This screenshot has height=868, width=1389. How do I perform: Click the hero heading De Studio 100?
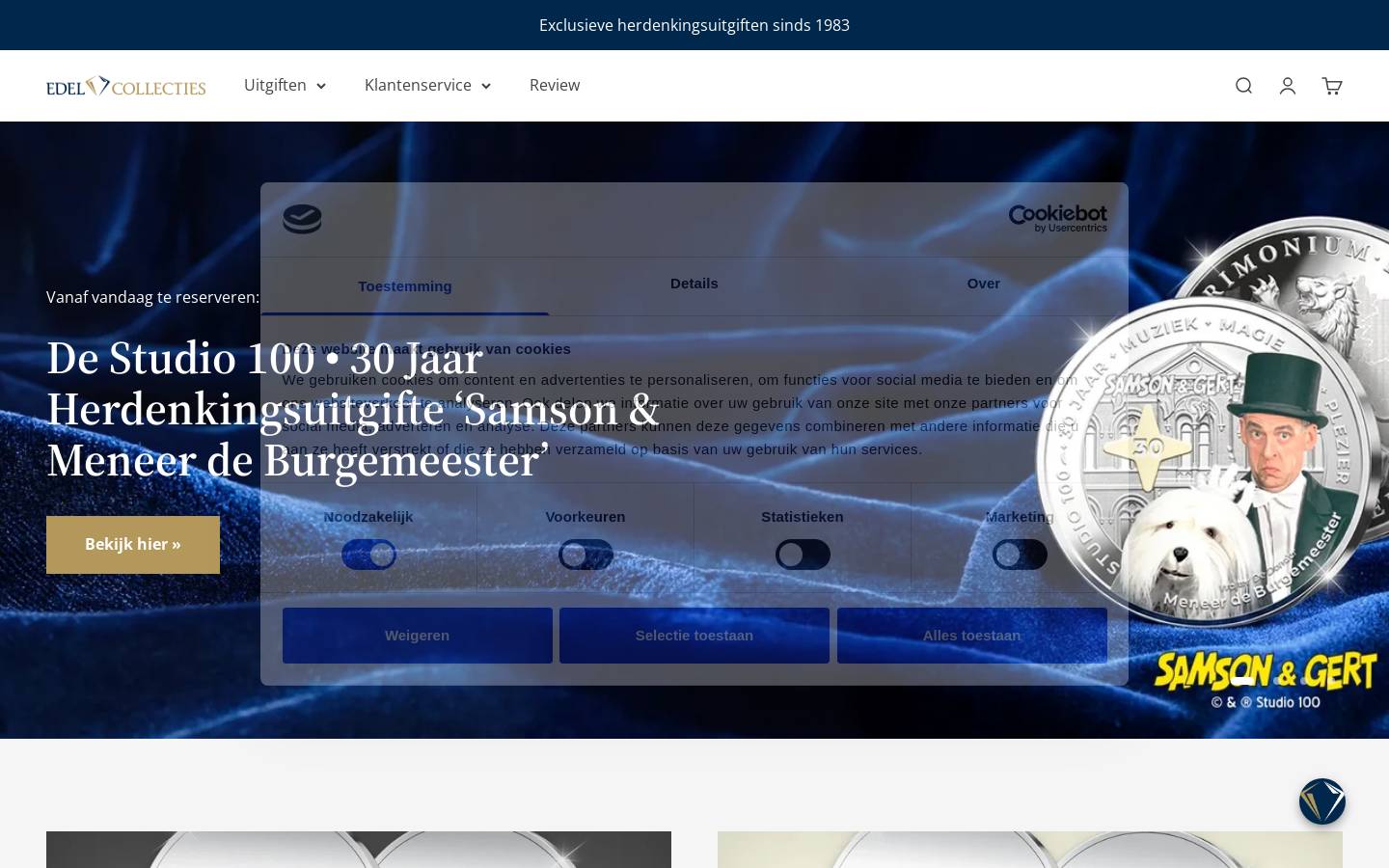pyautogui.click(x=353, y=410)
